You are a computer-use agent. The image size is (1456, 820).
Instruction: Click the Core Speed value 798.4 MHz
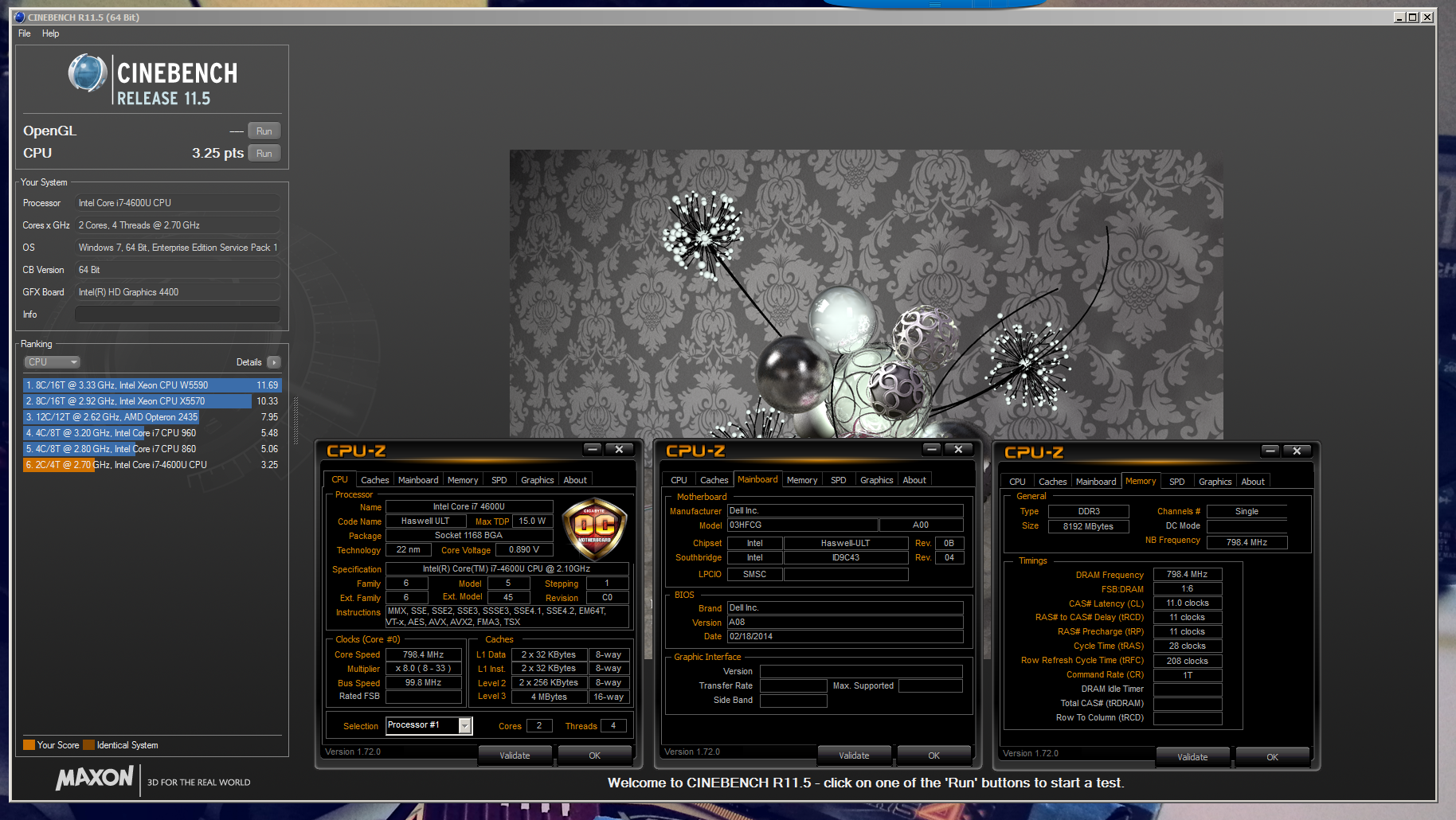coord(424,655)
